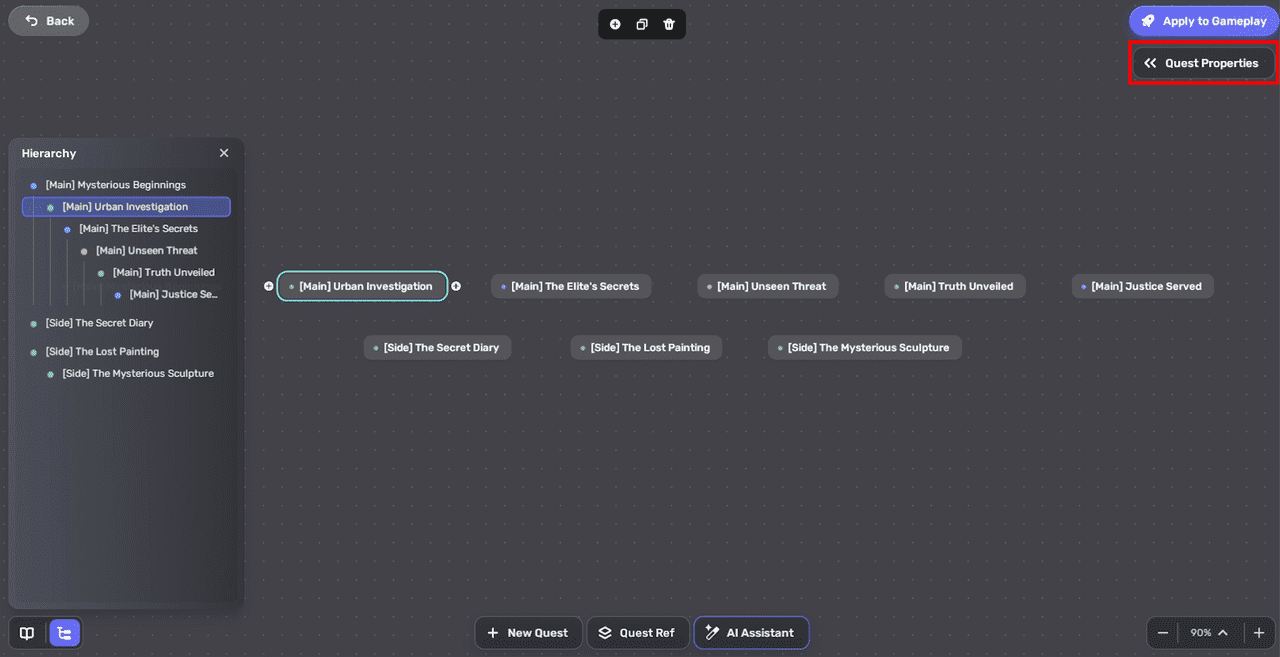Viewport: 1280px width, 657px height.
Task: Zoom in with the plus button
Action: pos(1258,633)
